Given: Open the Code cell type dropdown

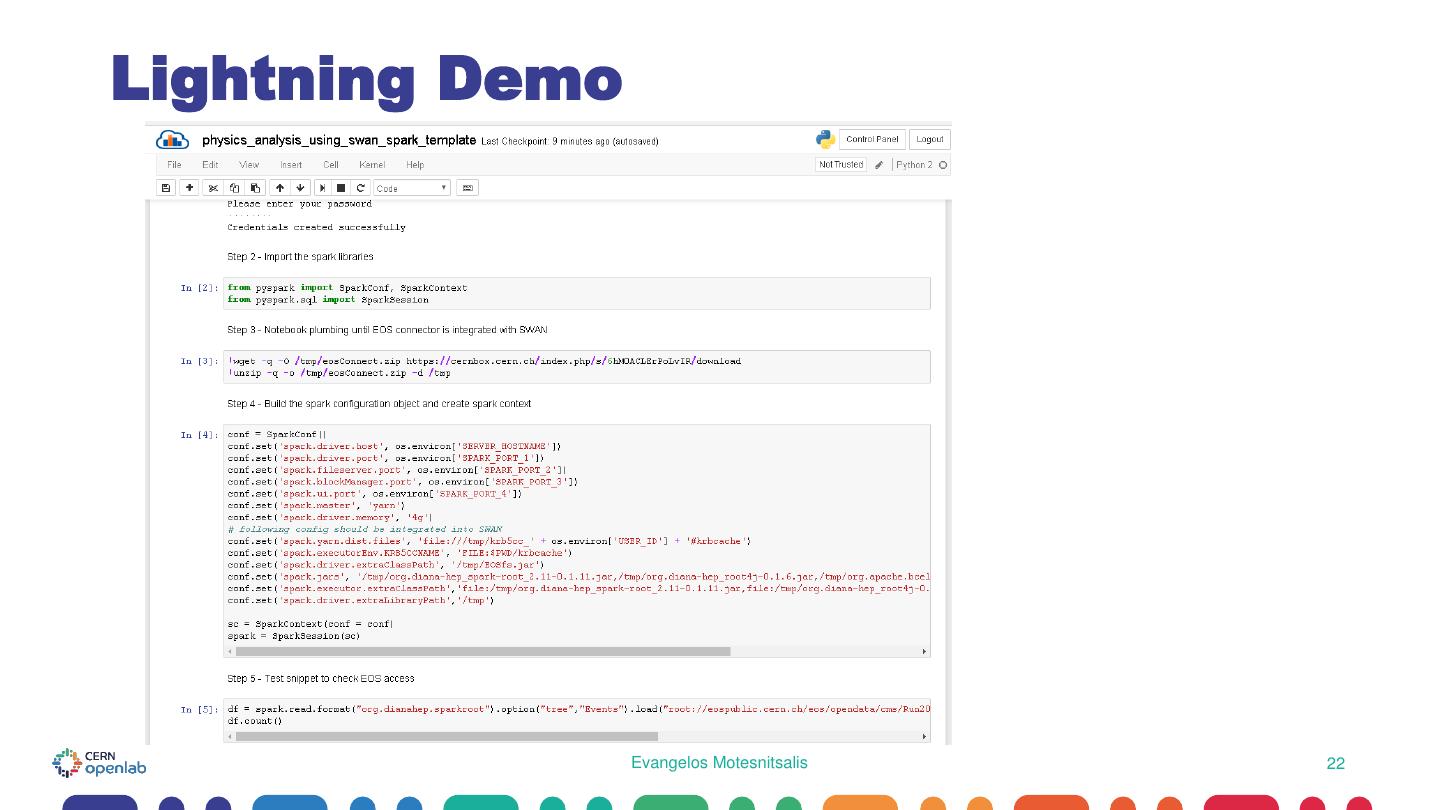Looking at the screenshot, I should pos(412,188).
